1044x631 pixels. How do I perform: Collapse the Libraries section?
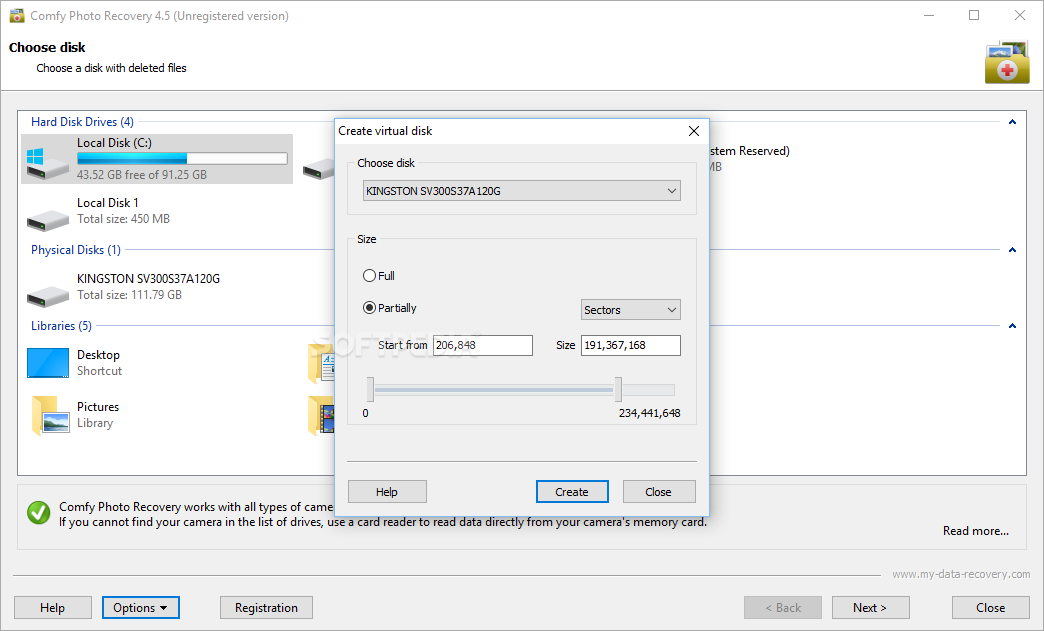1012,325
